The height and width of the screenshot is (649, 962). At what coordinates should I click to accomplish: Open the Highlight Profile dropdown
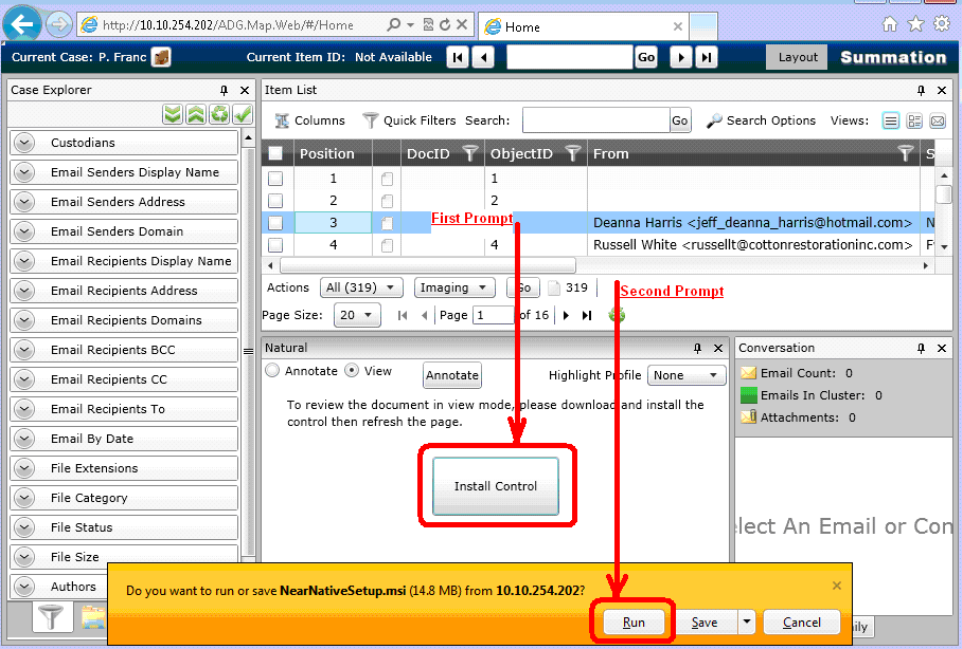click(x=687, y=375)
